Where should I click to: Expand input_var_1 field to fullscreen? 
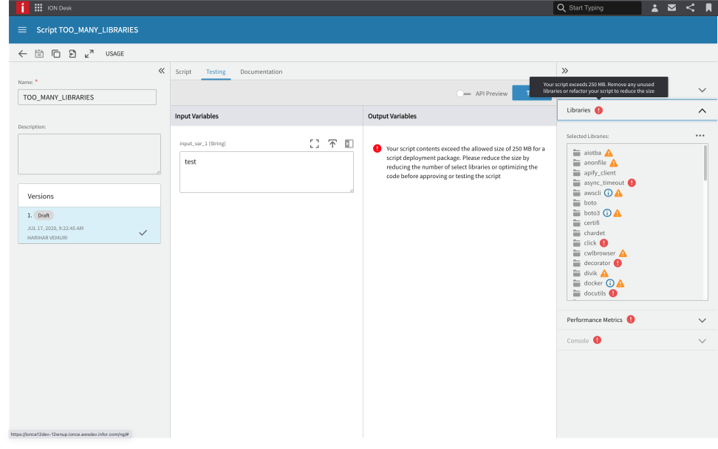(x=314, y=144)
